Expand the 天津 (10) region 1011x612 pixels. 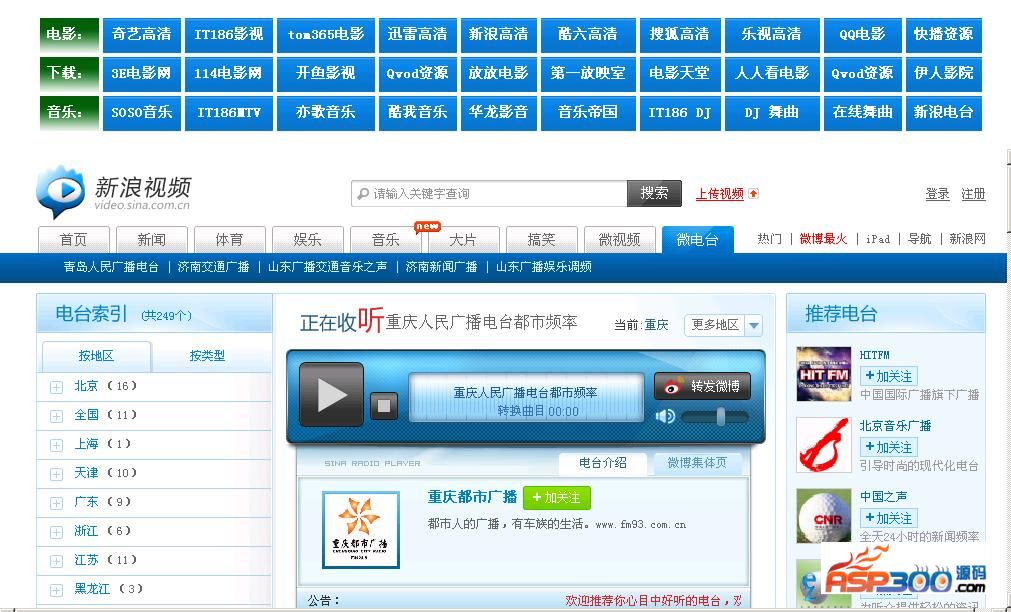coord(56,474)
